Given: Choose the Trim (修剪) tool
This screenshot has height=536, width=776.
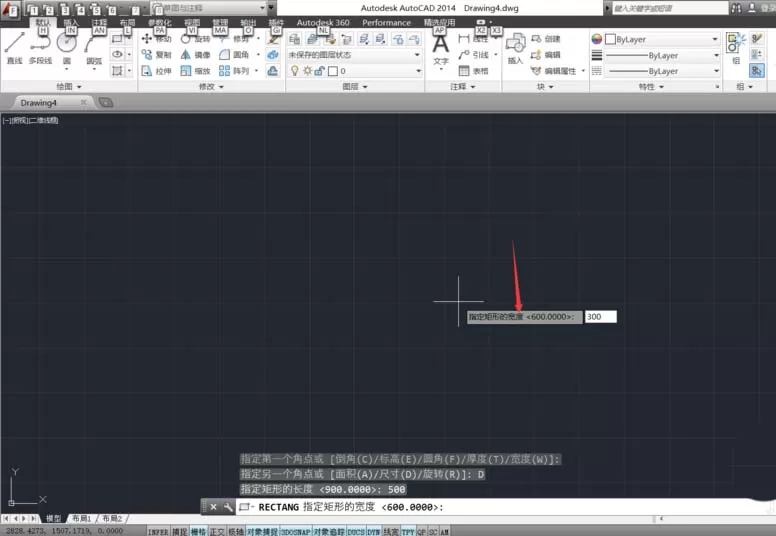Looking at the screenshot, I should pos(235,39).
